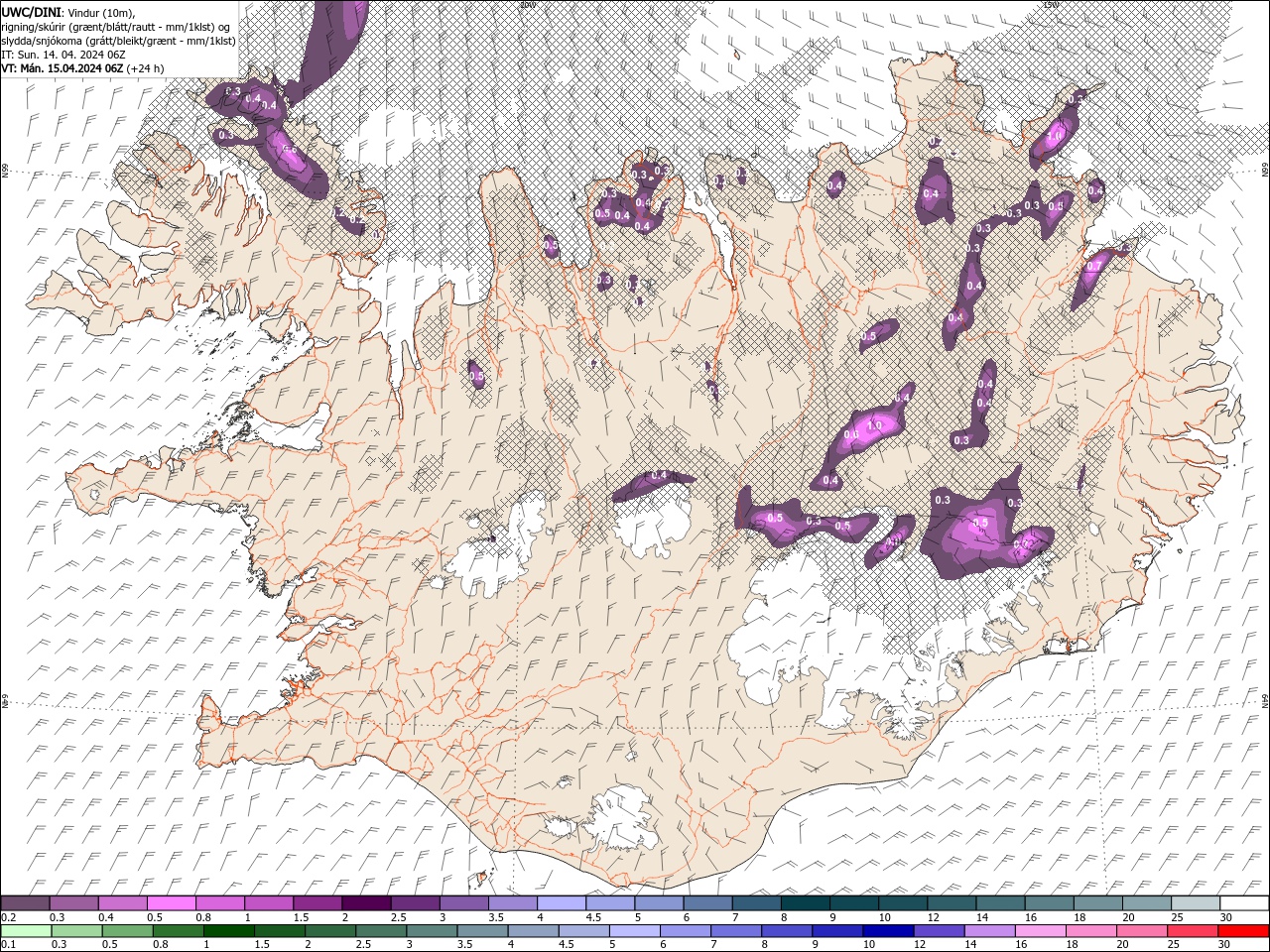The height and width of the screenshot is (952, 1270).
Task: Click the deep blue rain swatch labeled 10
Action: point(889,931)
